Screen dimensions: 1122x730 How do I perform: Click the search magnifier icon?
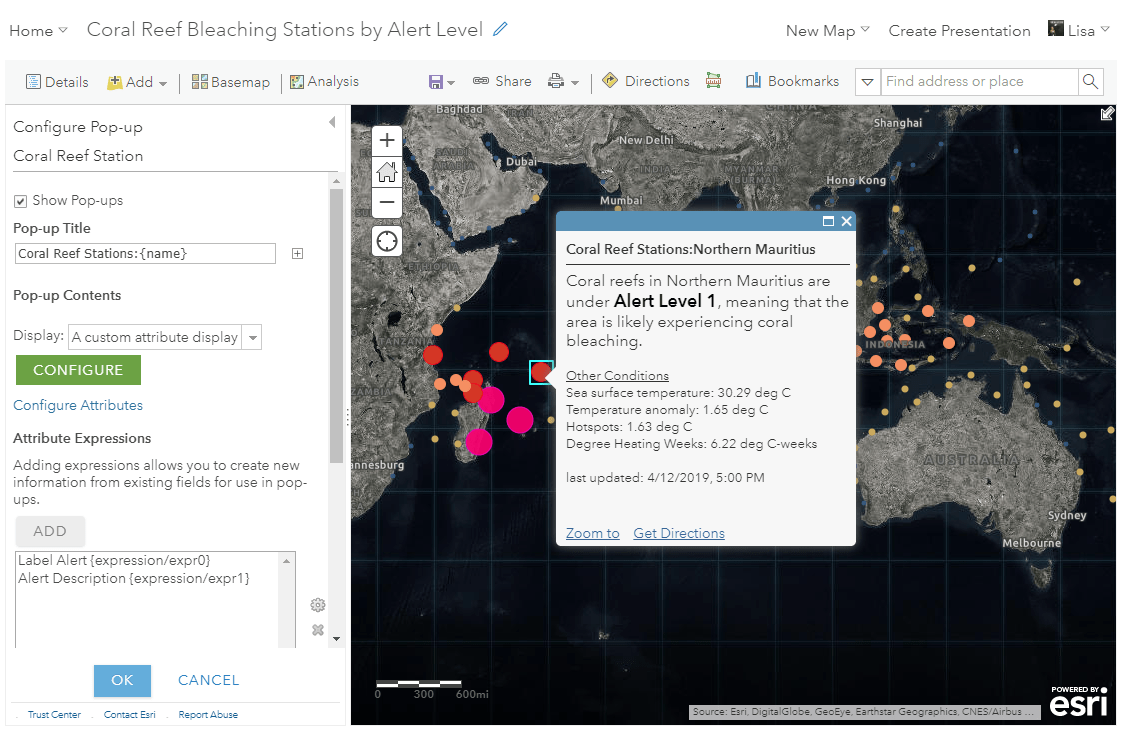1090,82
